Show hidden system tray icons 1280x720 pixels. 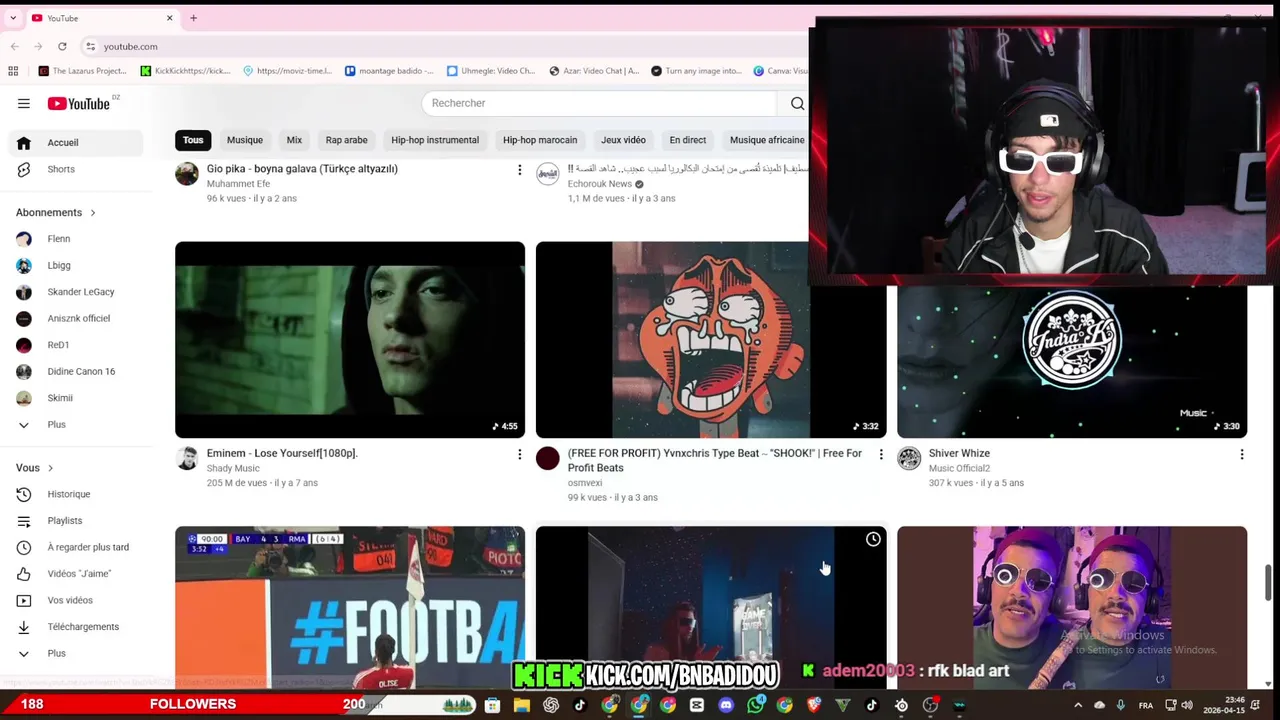coord(1079,705)
